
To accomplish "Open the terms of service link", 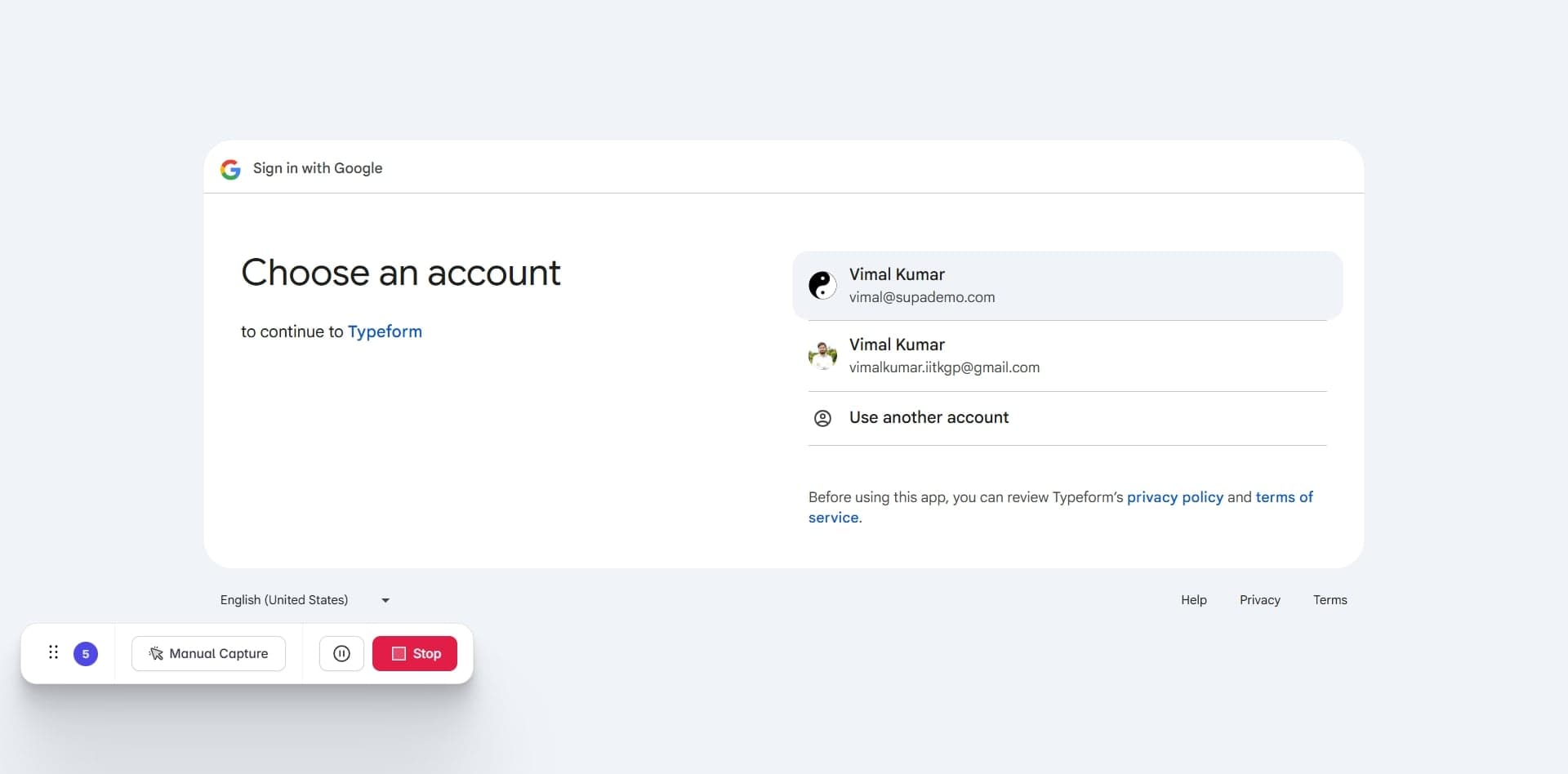I will 1283,497.
